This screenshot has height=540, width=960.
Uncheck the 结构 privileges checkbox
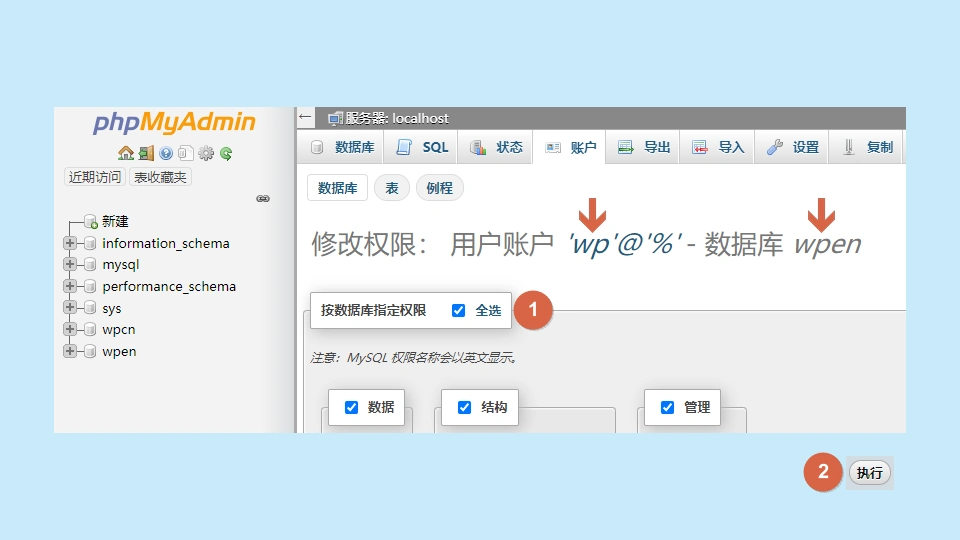pos(465,407)
